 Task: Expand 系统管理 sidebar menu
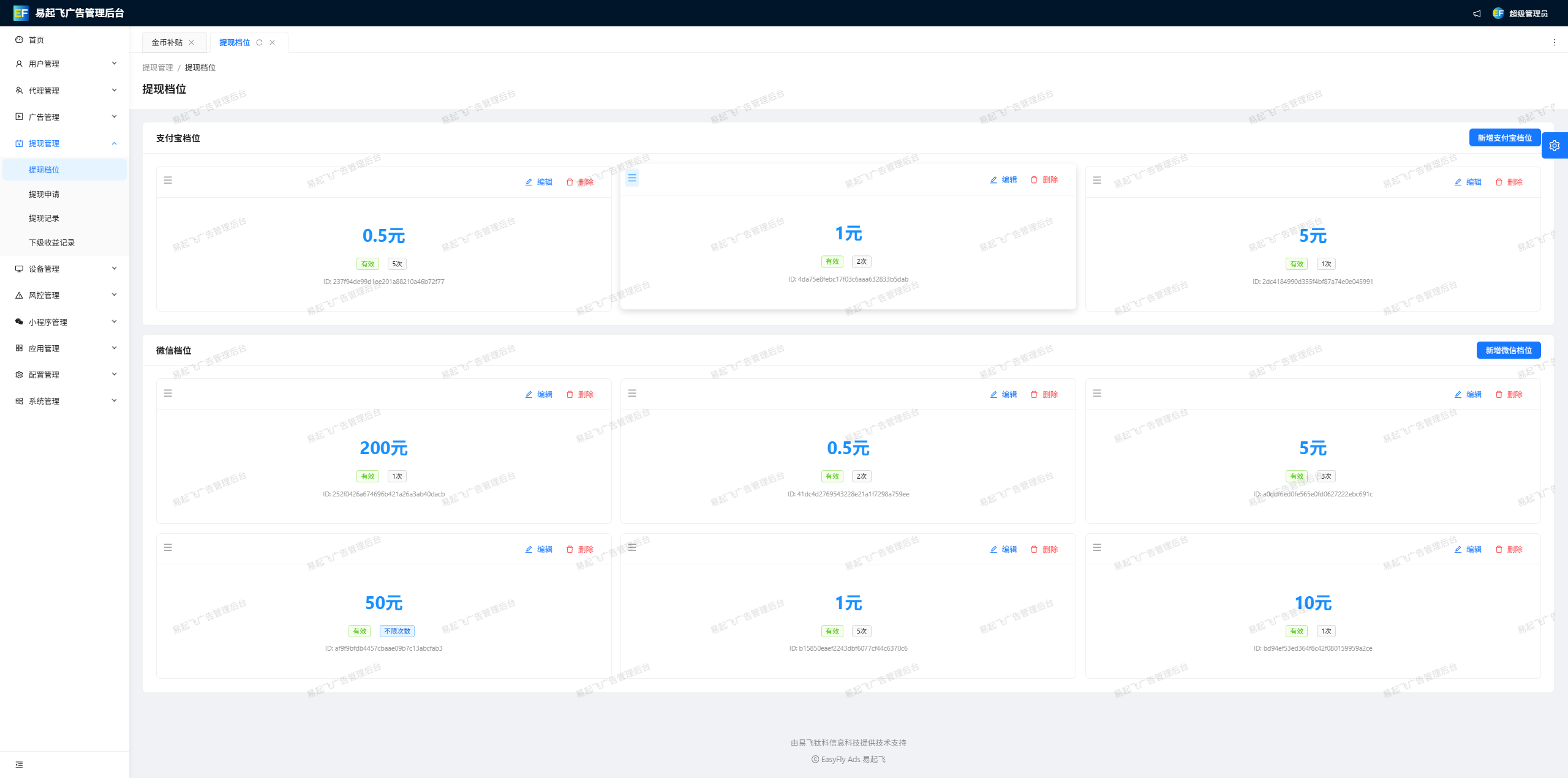(x=65, y=401)
